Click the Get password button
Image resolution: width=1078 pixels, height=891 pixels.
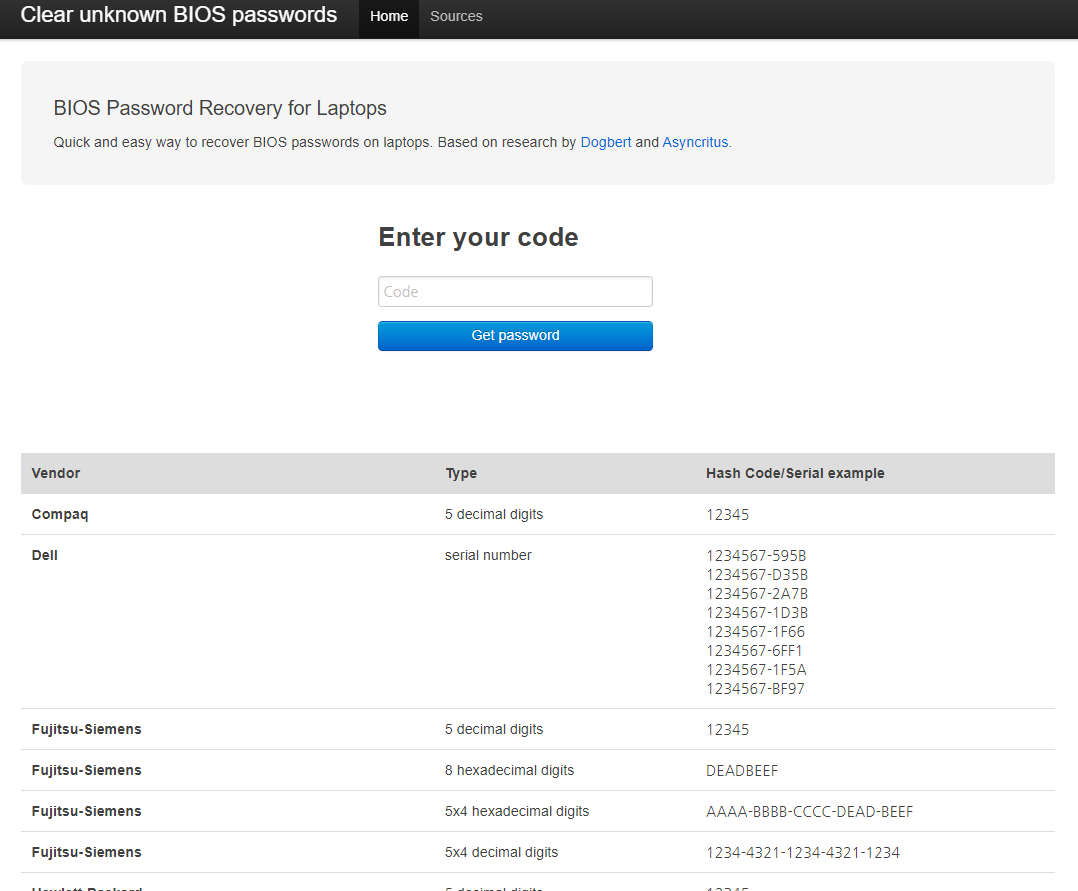tap(515, 336)
